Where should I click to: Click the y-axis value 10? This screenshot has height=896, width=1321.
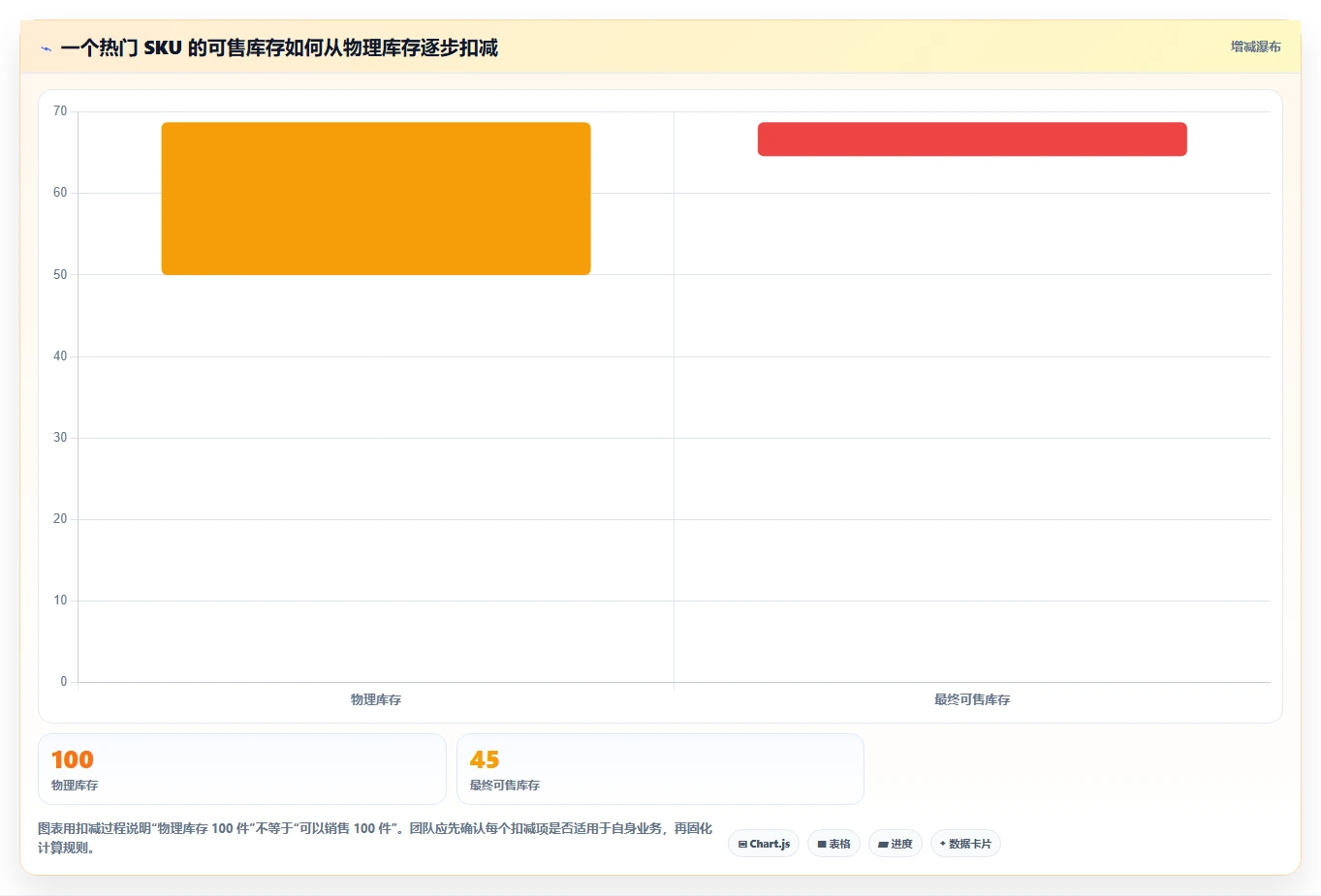[x=60, y=601]
